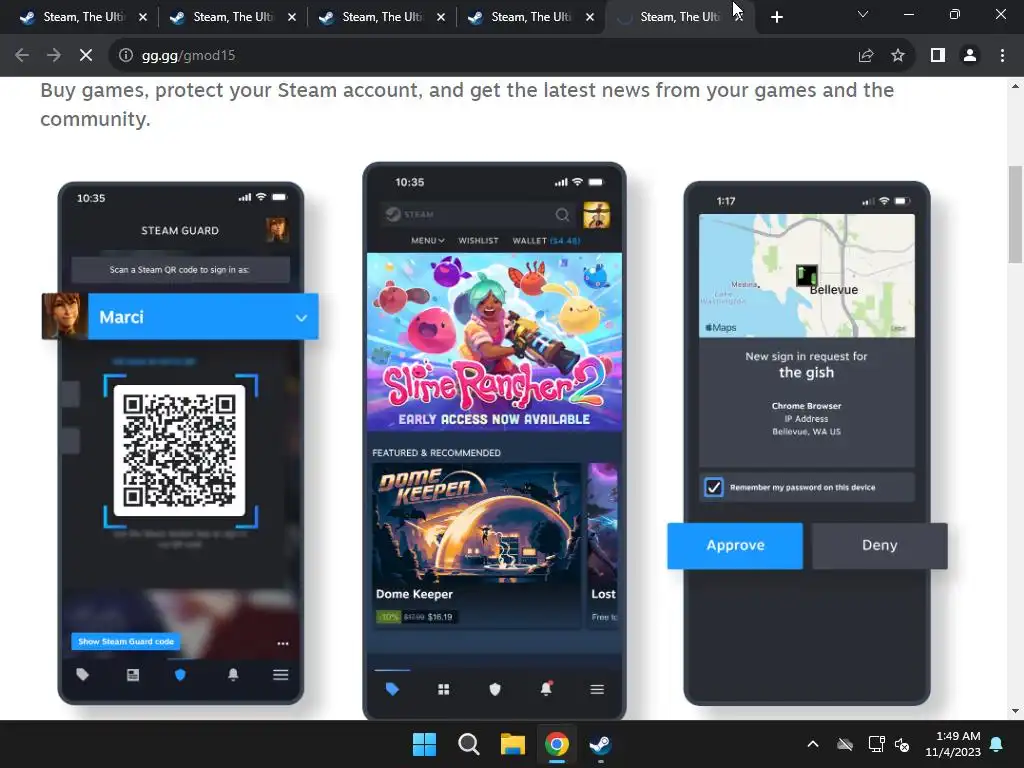Bookmark this tab with the star icon
Viewport: 1024px width, 768px height.
tap(898, 56)
